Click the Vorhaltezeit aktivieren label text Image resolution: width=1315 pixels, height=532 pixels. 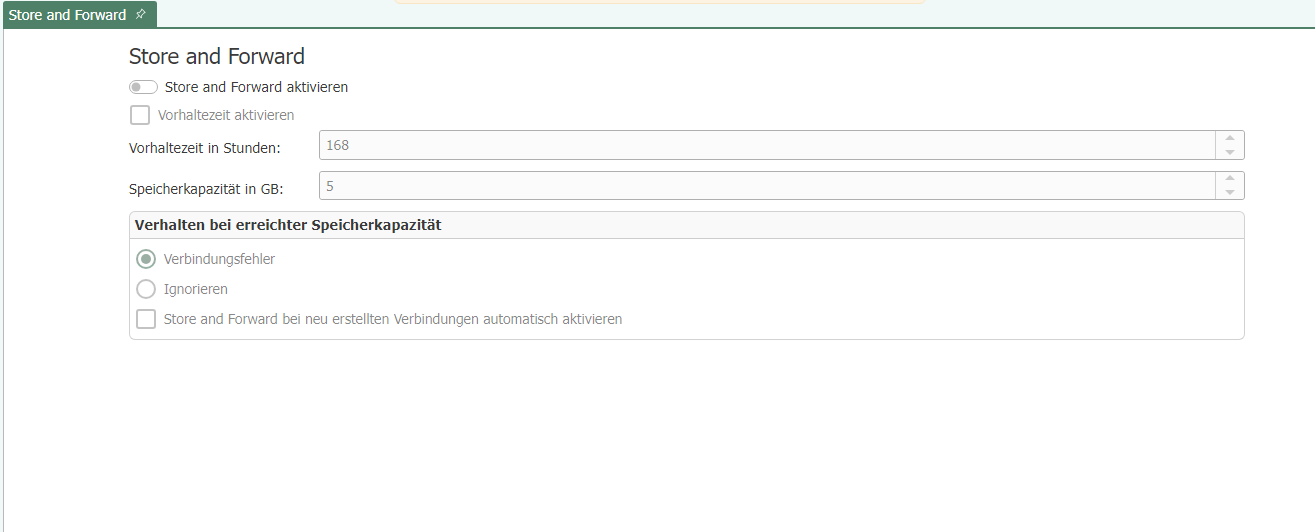[x=226, y=115]
